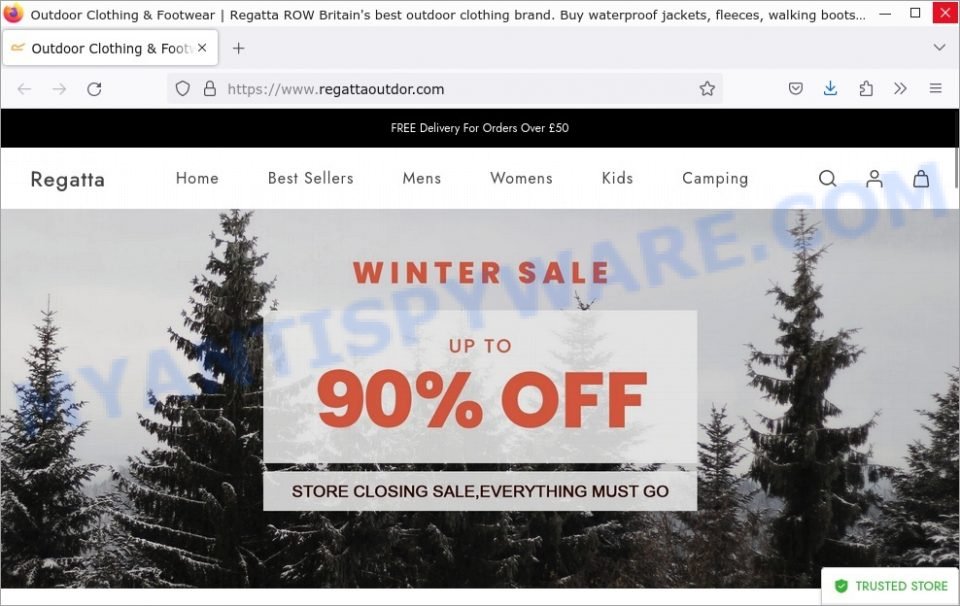Screen dimensions: 960x606
Task: Open the Firefox downloads arrow icon
Action: pos(830,89)
